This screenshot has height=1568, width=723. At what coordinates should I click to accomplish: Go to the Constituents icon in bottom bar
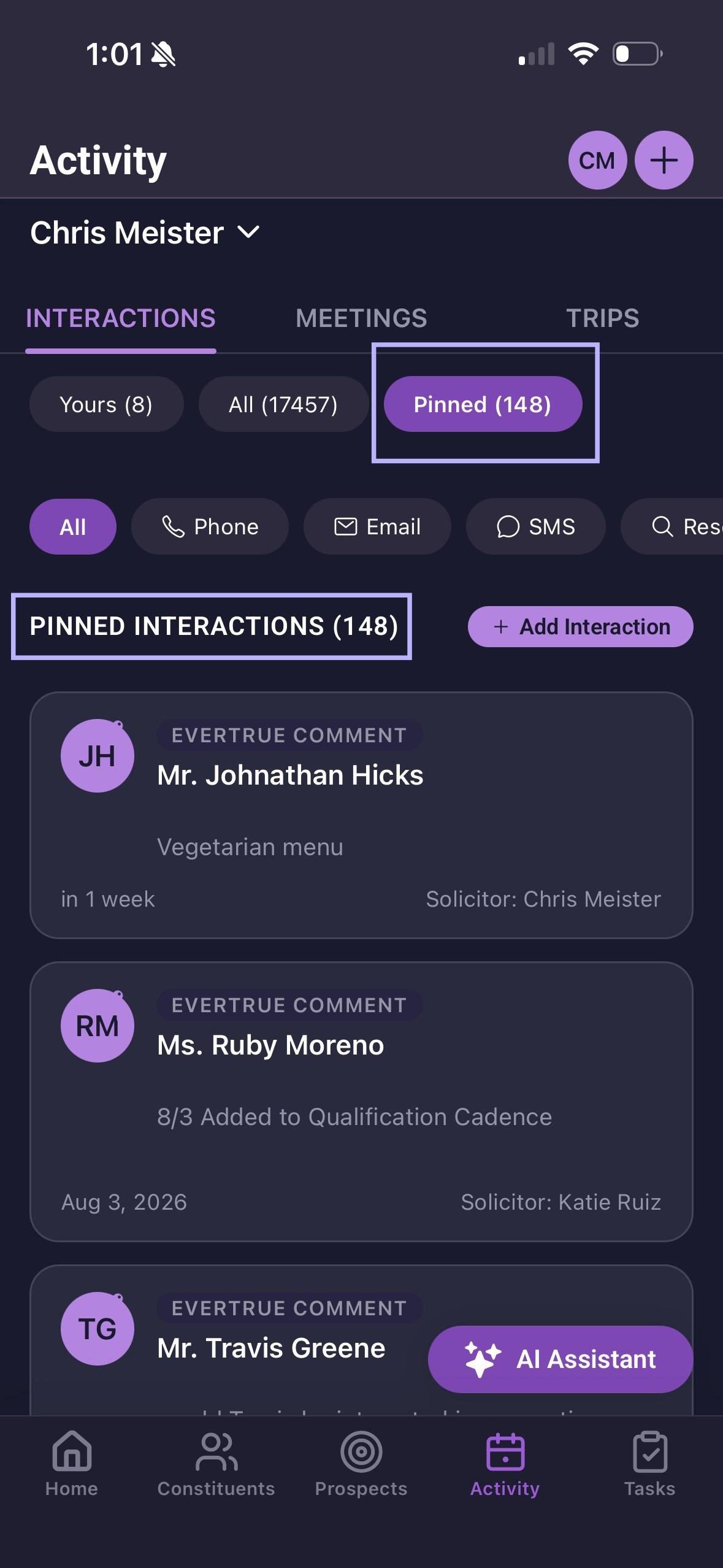tap(216, 1451)
